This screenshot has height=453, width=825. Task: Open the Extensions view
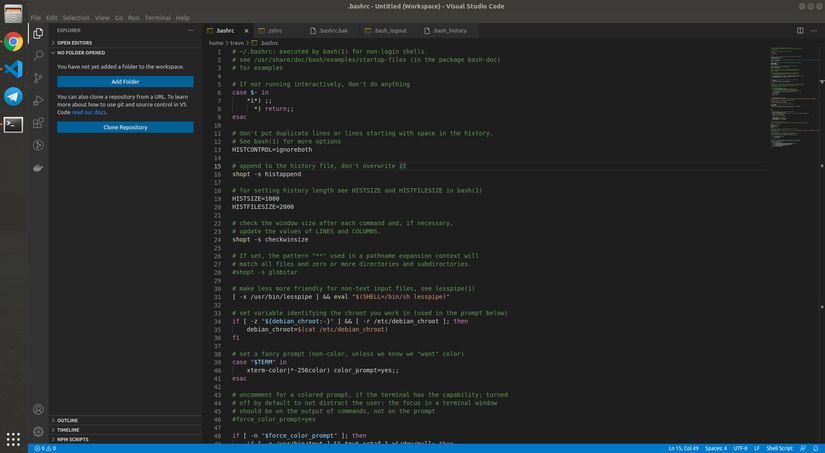click(38, 123)
